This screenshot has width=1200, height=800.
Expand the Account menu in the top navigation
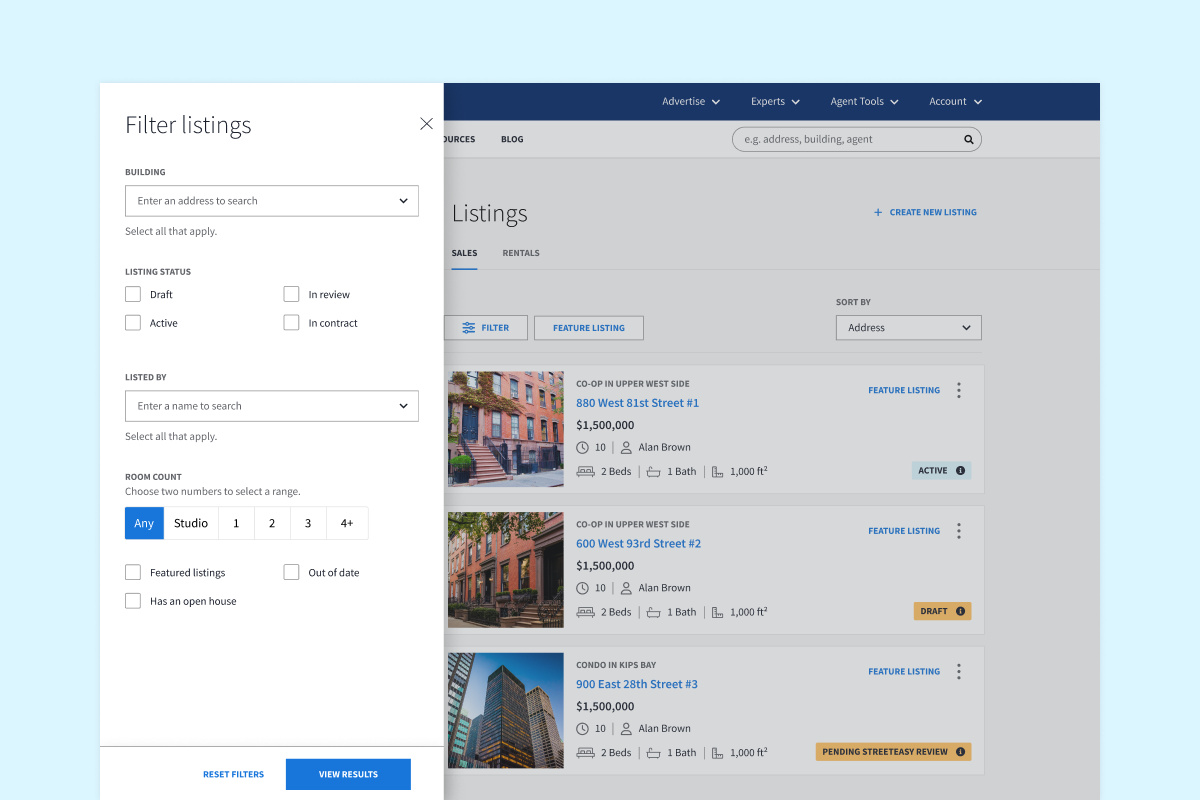coord(955,101)
